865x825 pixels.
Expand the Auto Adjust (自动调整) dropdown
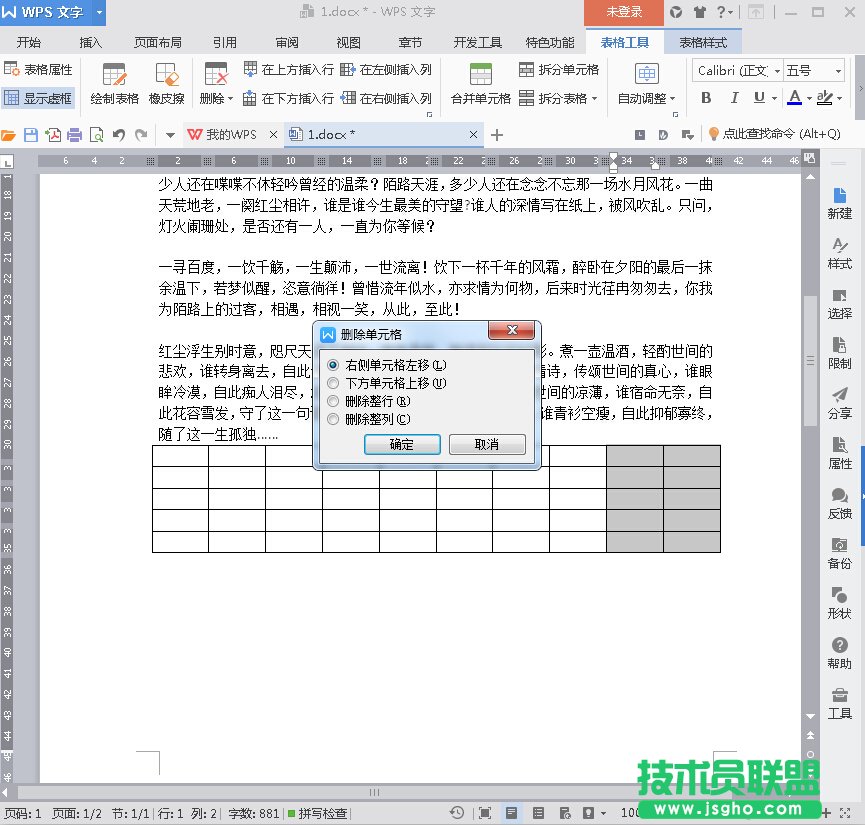(x=647, y=99)
